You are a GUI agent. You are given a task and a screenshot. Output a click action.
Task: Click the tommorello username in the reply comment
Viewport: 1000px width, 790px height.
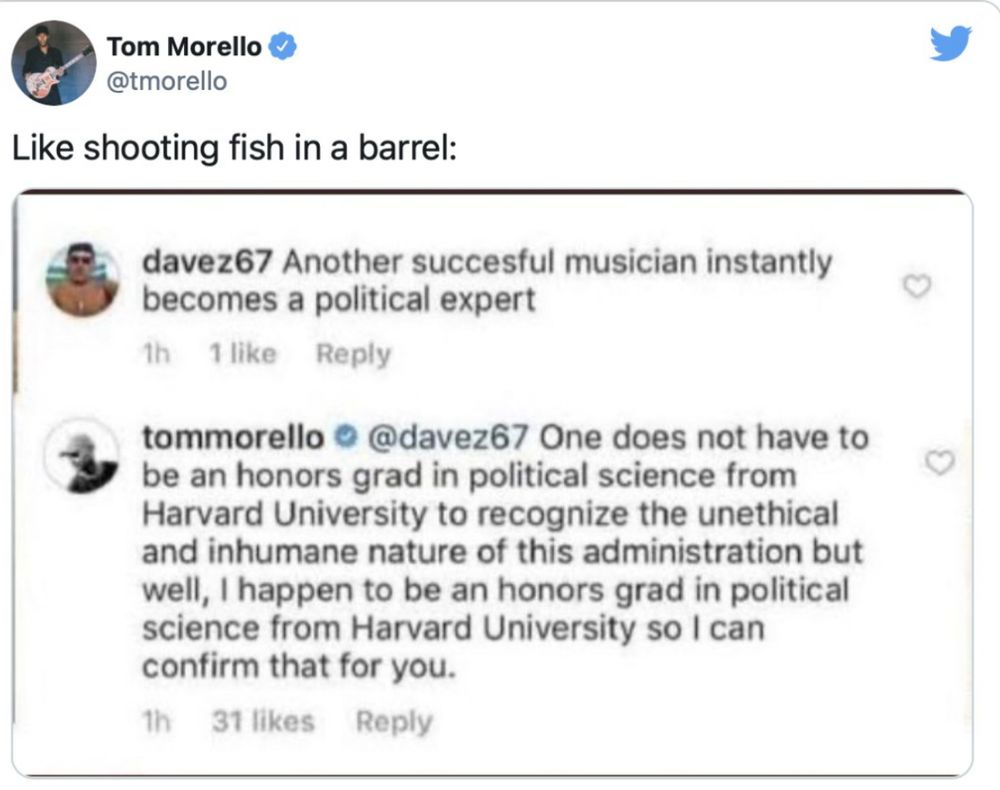click(x=234, y=438)
